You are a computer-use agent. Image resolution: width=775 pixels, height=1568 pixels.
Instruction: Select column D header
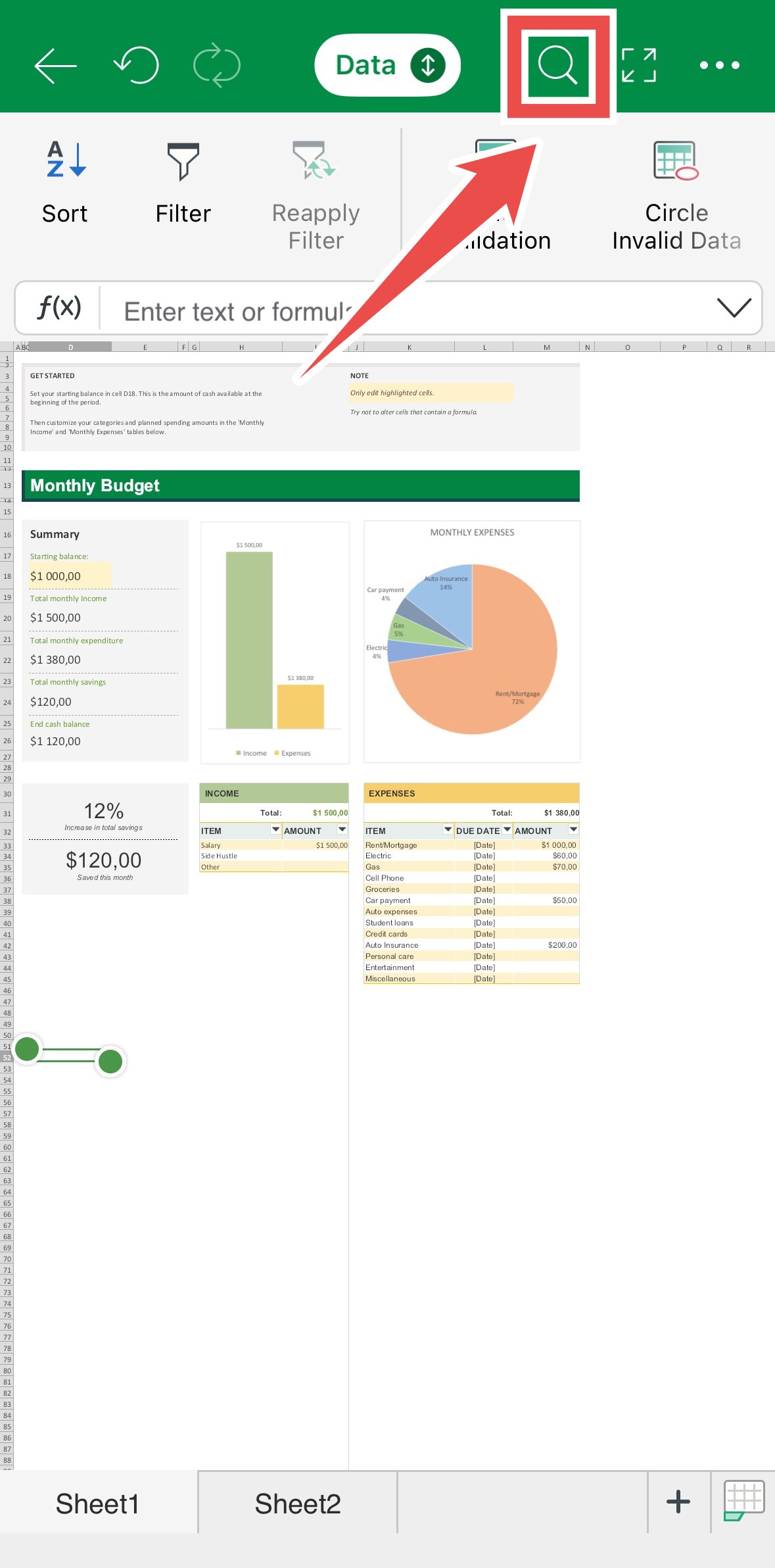tap(70, 347)
